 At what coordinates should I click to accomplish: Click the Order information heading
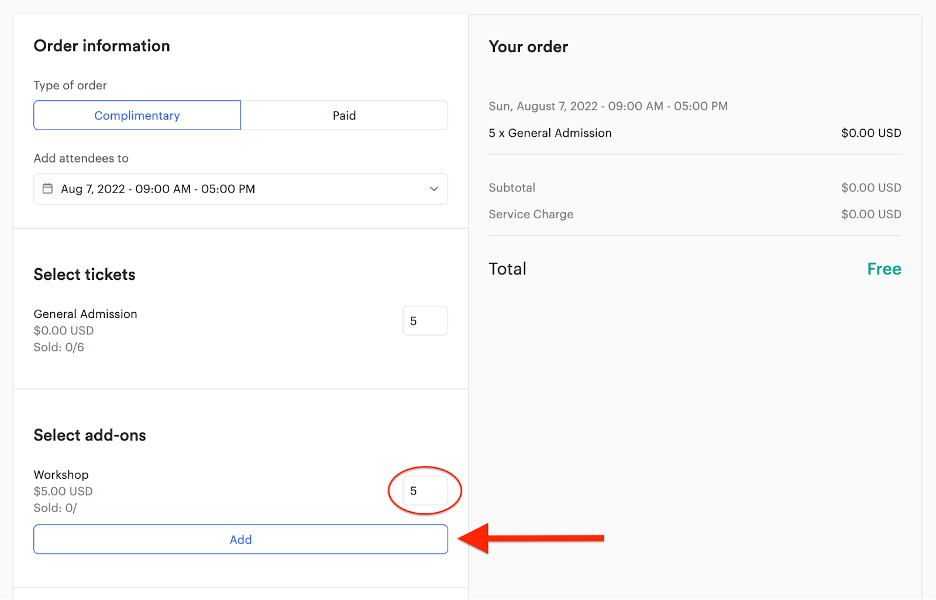pyautogui.click(x=101, y=46)
